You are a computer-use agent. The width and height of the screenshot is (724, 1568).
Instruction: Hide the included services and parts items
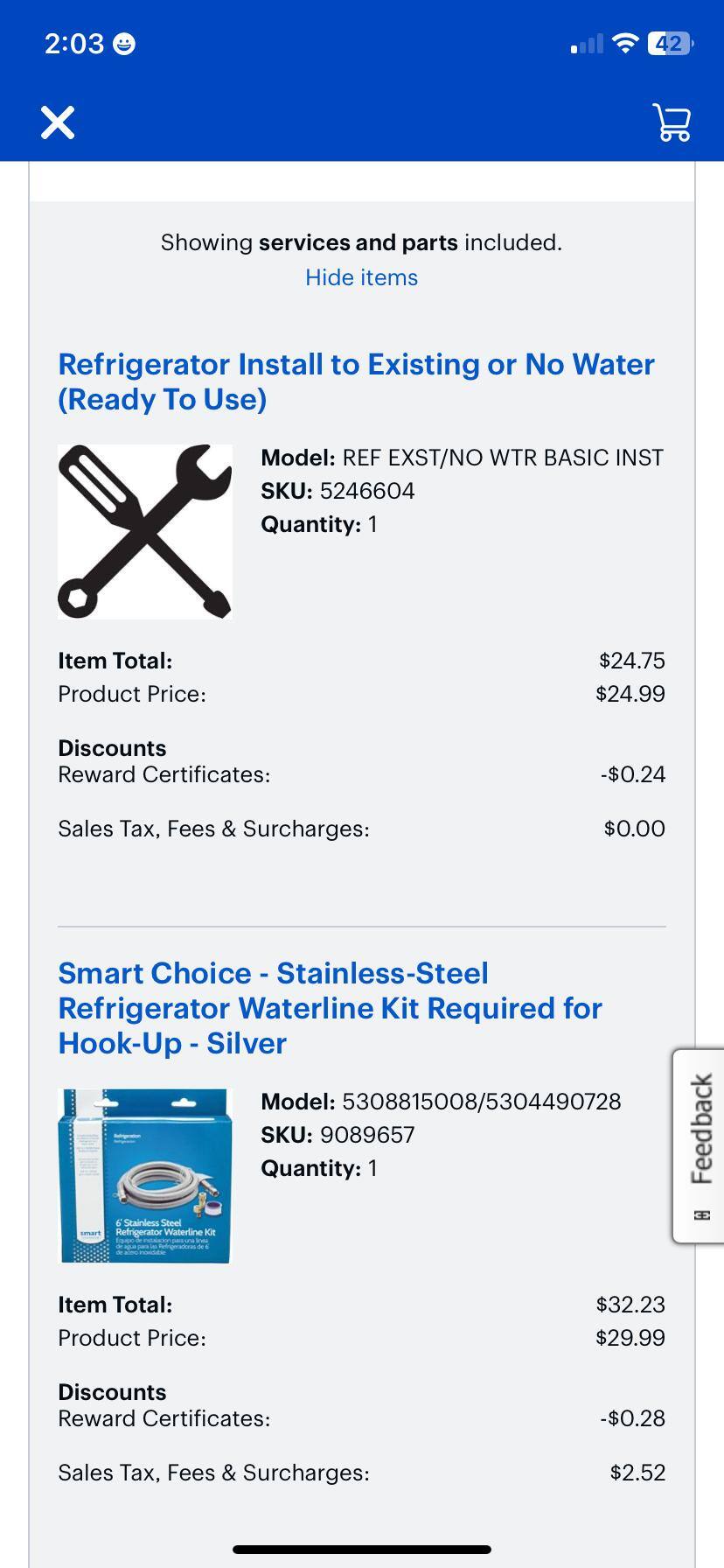point(361,277)
